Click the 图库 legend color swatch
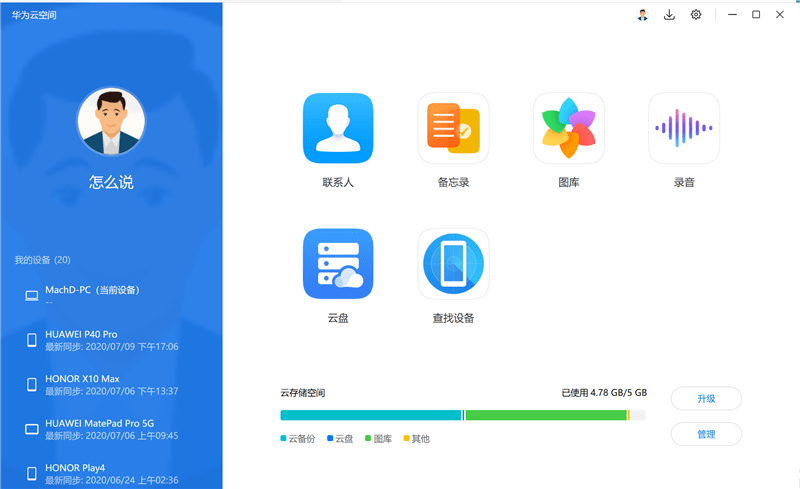Screen dimensions: 800x489 coord(368,438)
